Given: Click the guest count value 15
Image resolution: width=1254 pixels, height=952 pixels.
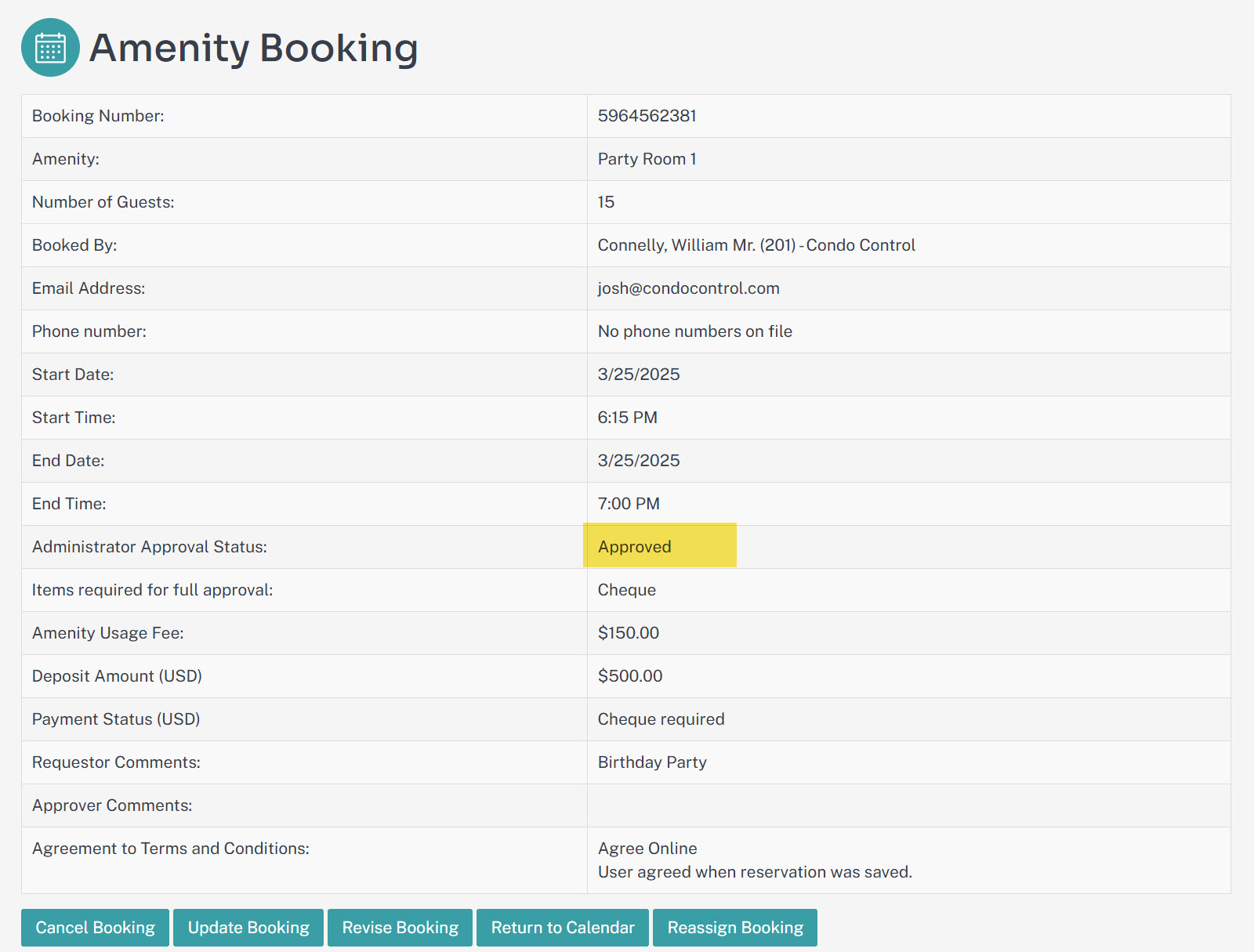Looking at the screenshot, I should (x=606, y=202).
